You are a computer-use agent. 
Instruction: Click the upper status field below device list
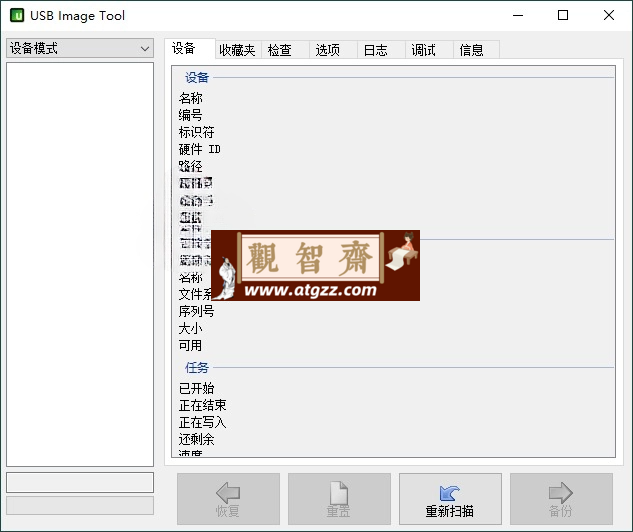[x=80, y=482]
